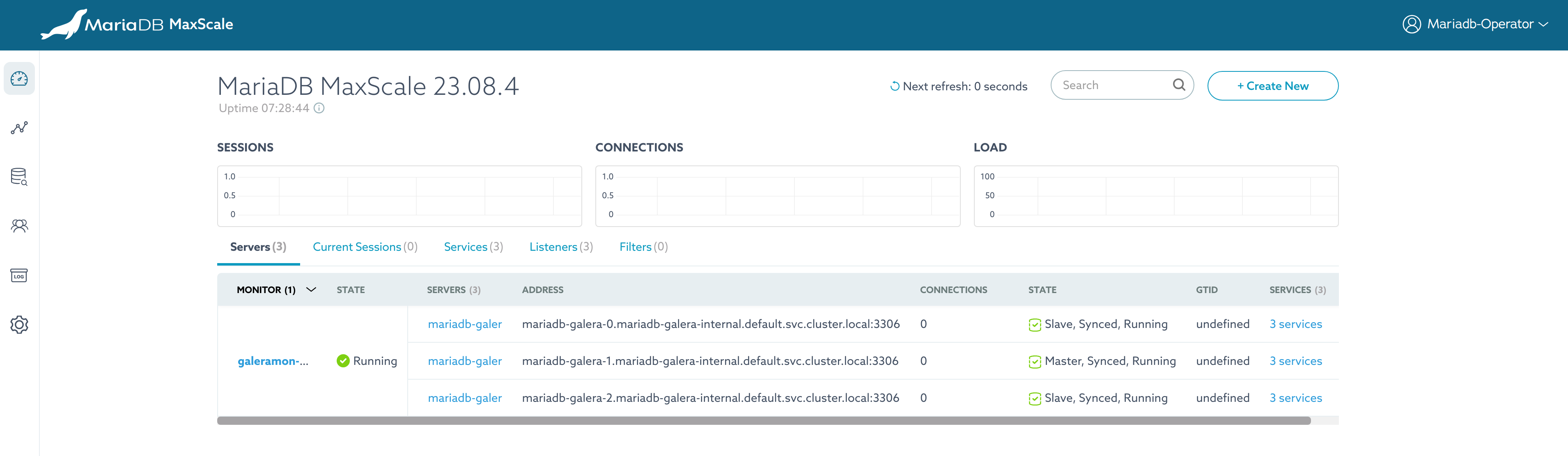The height and width of the screenshot is (456, 1568).
Task: Click the SERVICES (3) column header
Action: (1297, 290)
